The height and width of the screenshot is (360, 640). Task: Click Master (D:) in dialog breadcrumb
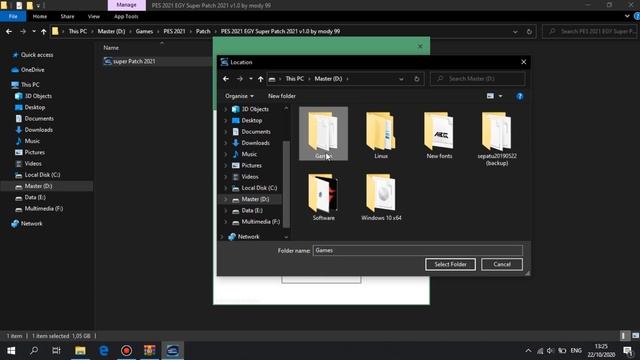tap(328, 79)
